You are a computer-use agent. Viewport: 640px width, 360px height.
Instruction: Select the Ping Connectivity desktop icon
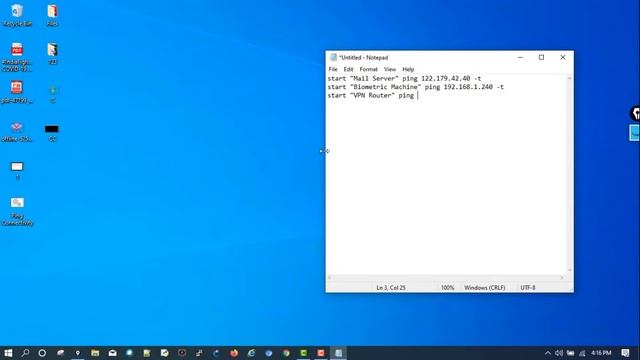[x=17, y=211]
